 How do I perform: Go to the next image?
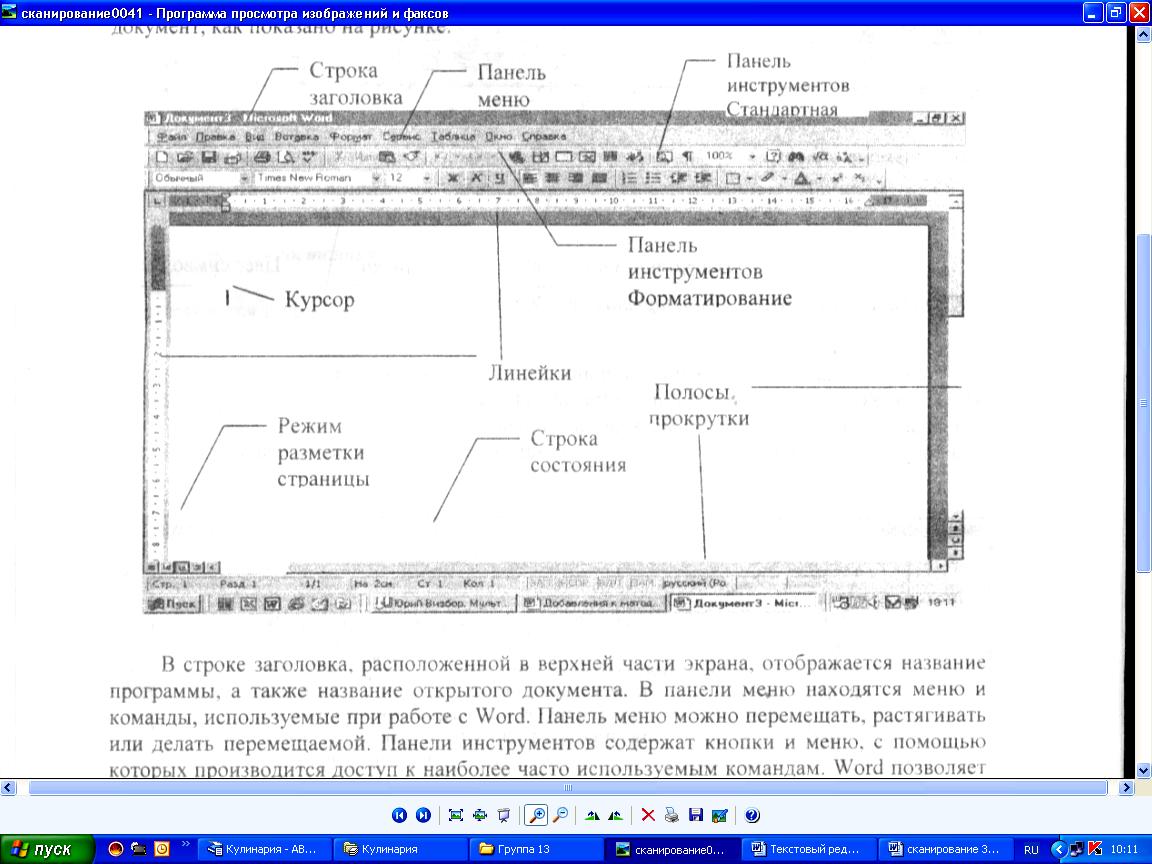[423, 815]
